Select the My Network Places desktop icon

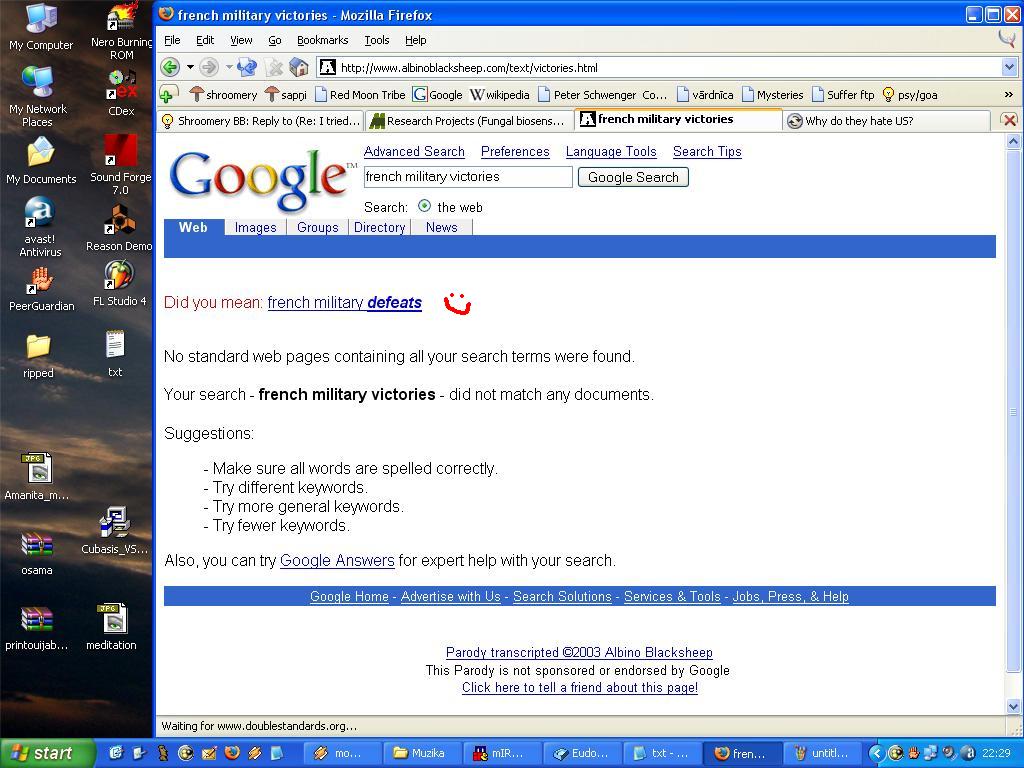point(38,97)
